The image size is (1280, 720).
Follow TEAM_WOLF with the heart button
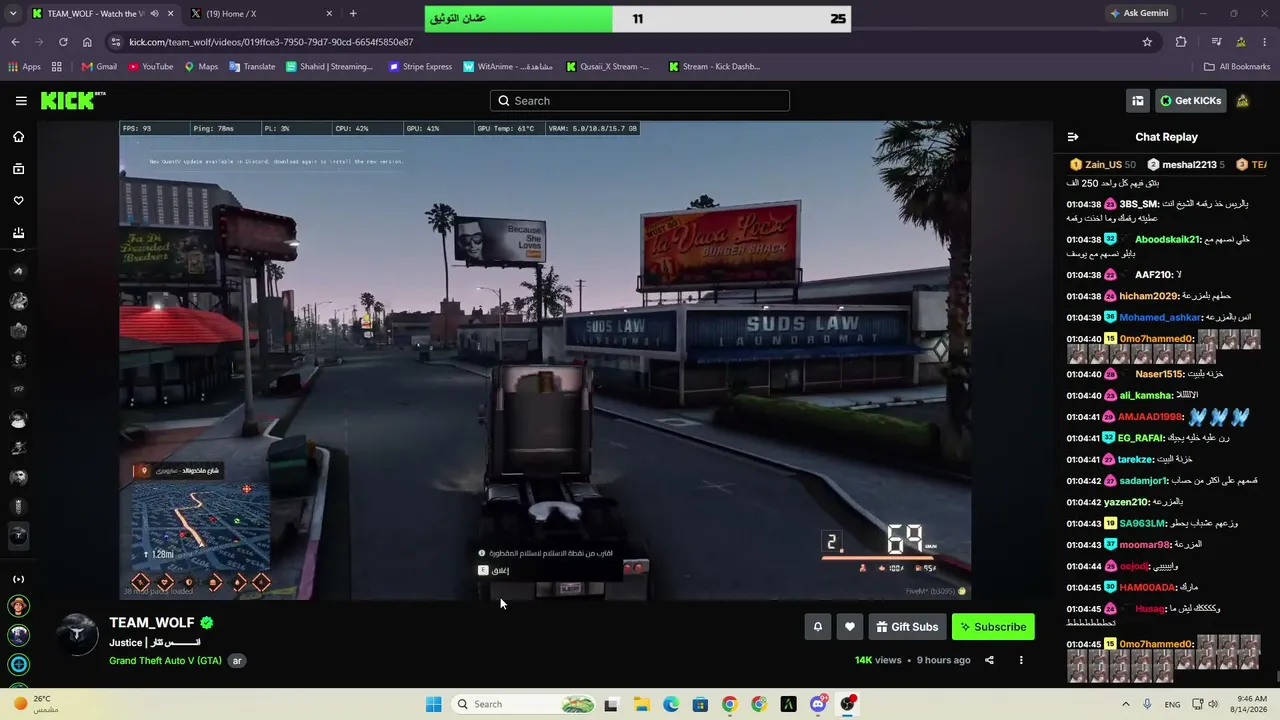click(850, 627)
